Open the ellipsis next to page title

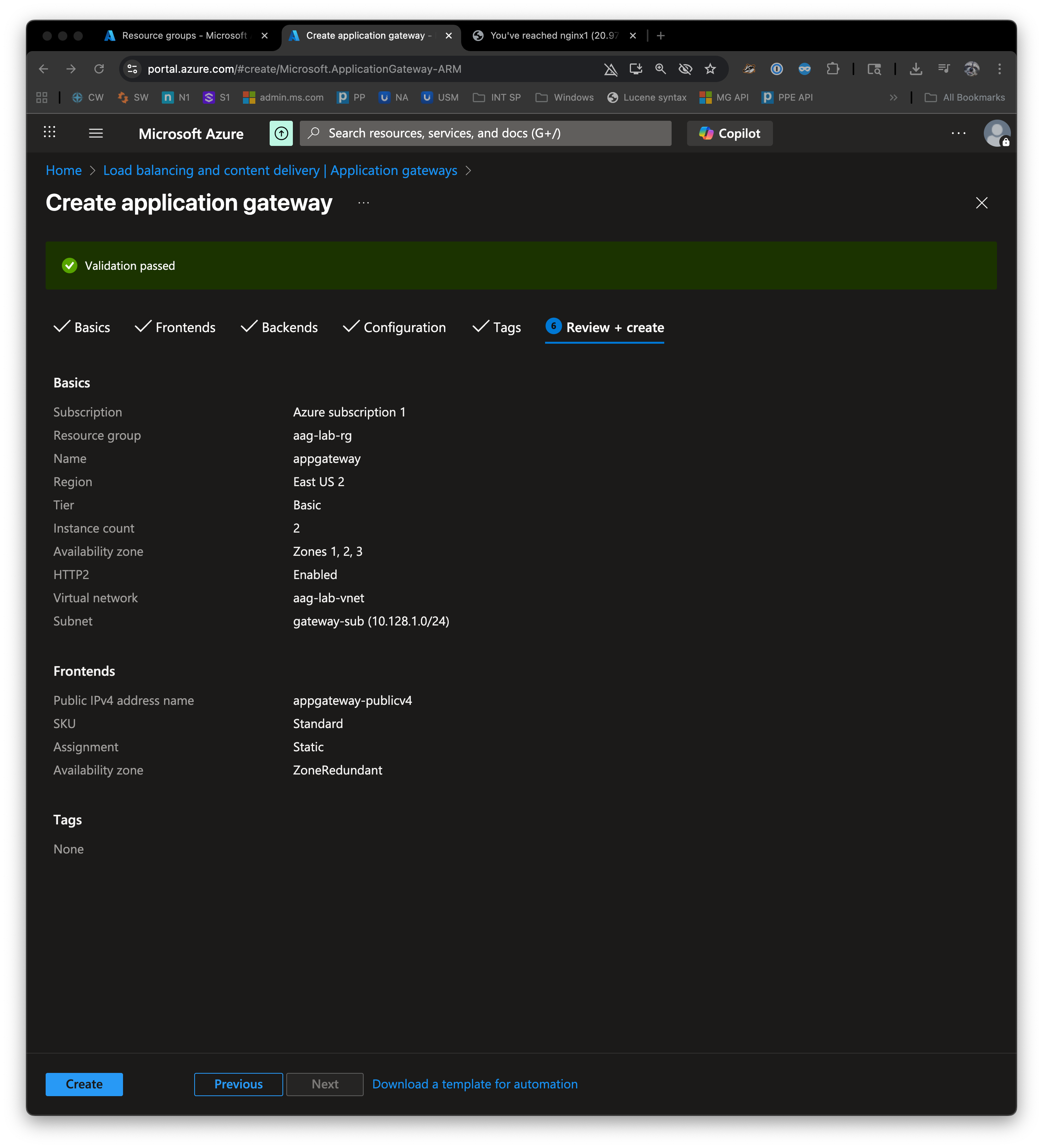363,203
